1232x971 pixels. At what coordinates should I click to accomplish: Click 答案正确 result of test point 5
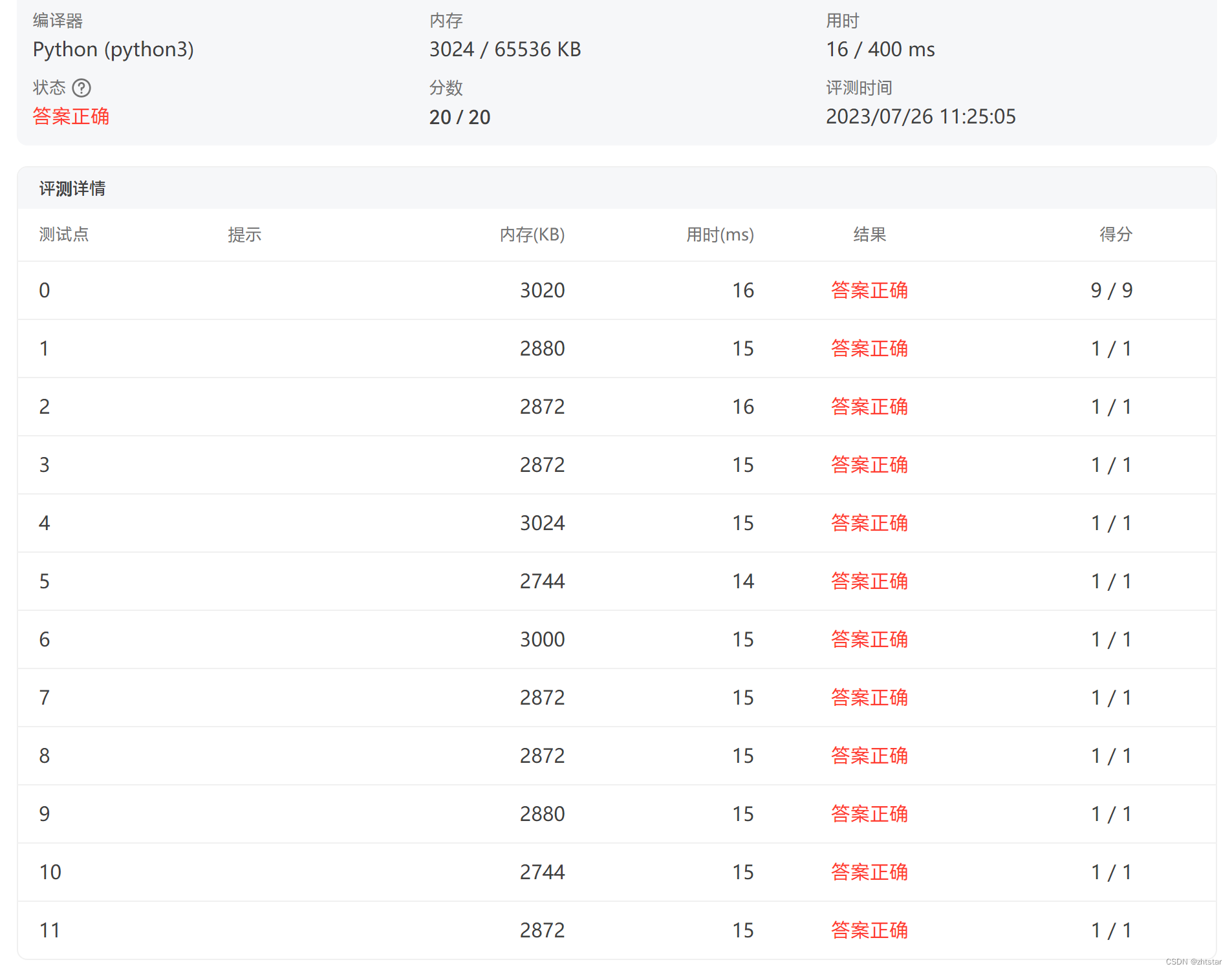(x=869, y=581)
